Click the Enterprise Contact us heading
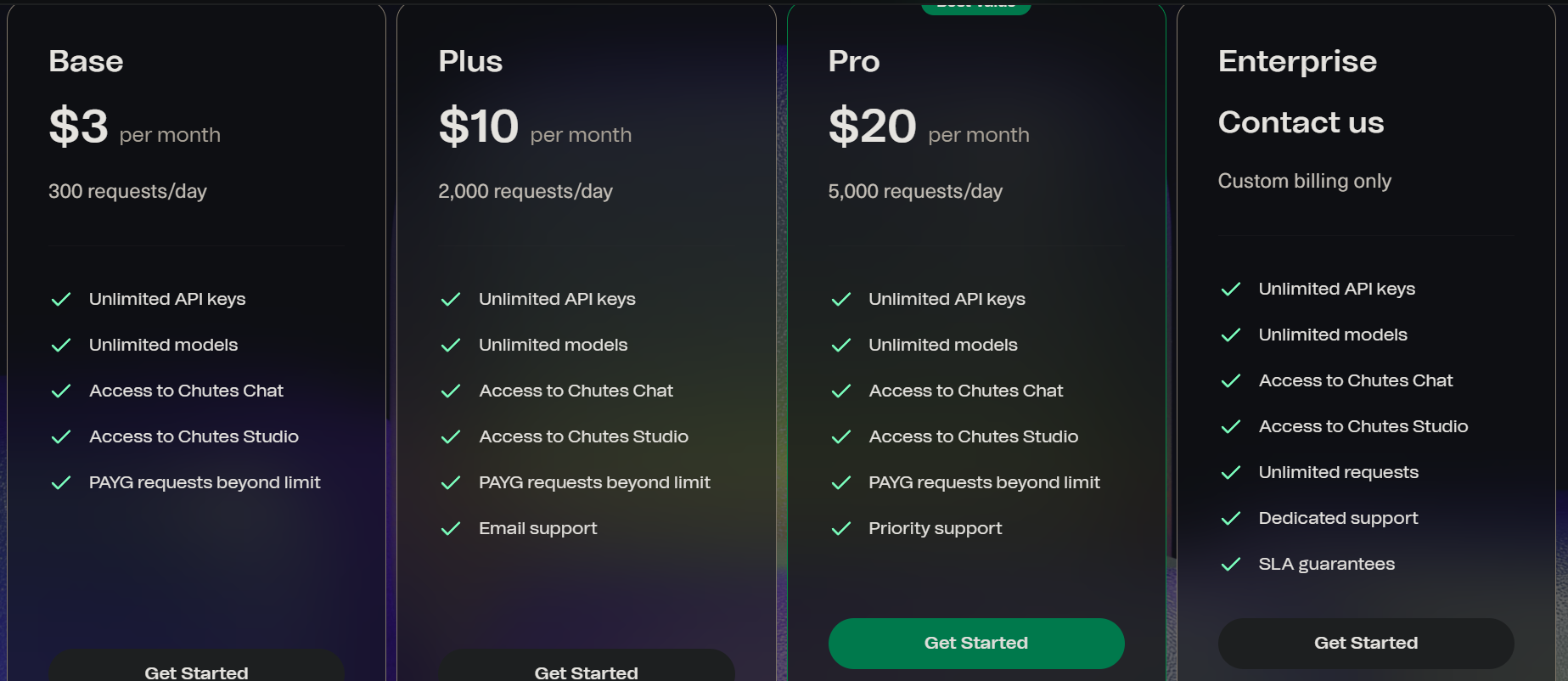 [x=1301, y=122]
